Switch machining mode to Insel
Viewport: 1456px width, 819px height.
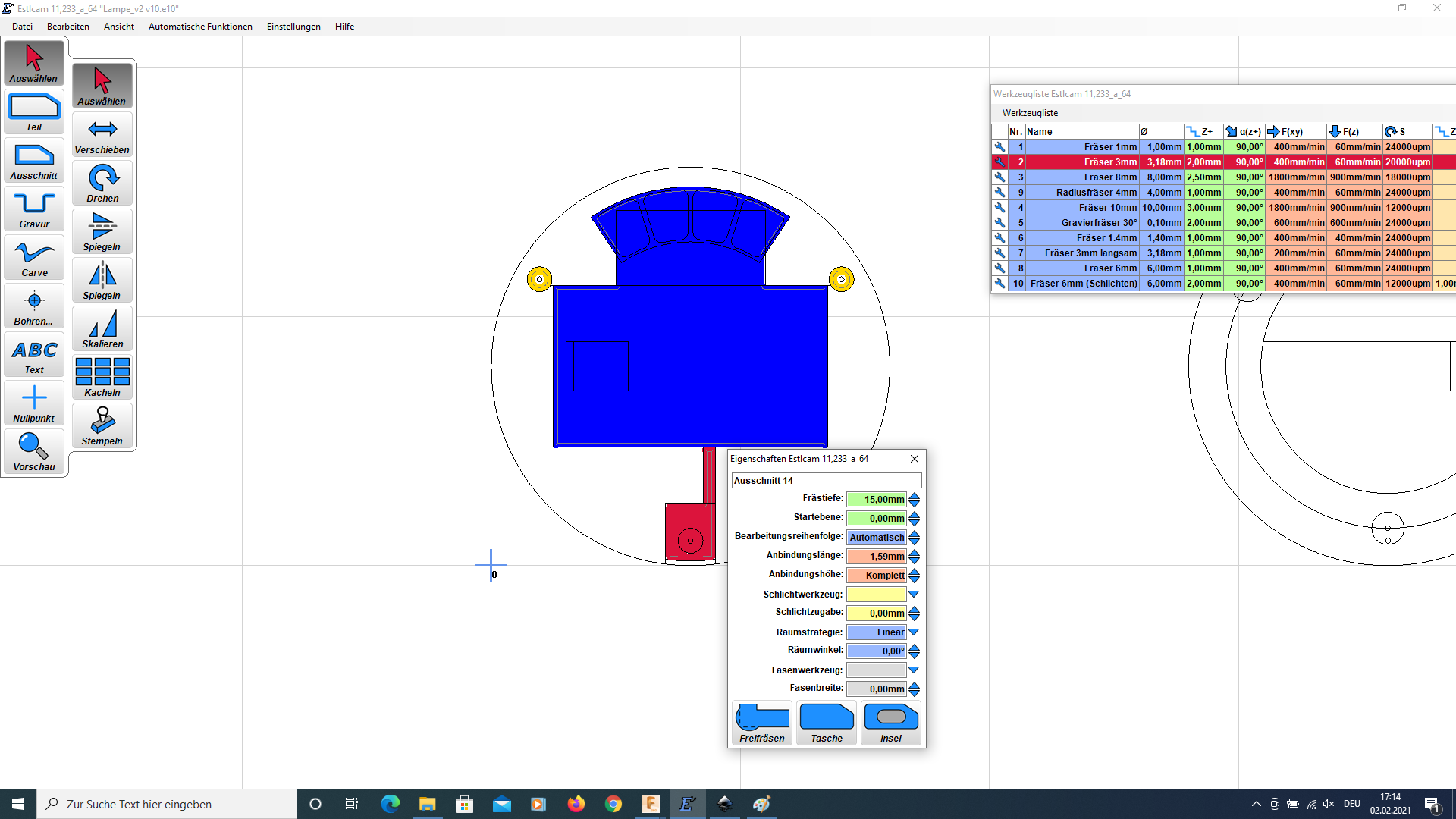pos(891,723)
